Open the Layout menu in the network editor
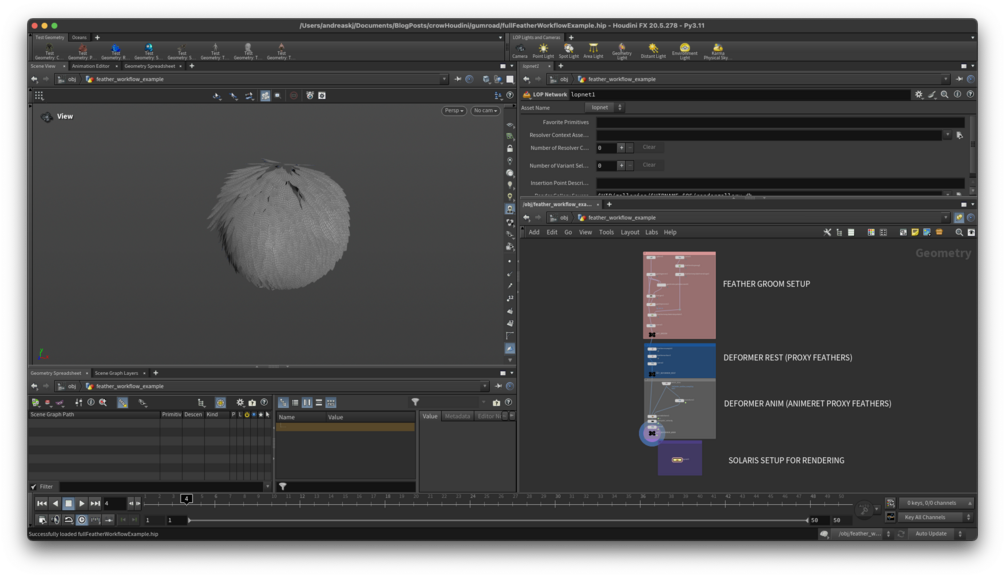Viewport: 1005px width, 577px height. click(629, 232)
